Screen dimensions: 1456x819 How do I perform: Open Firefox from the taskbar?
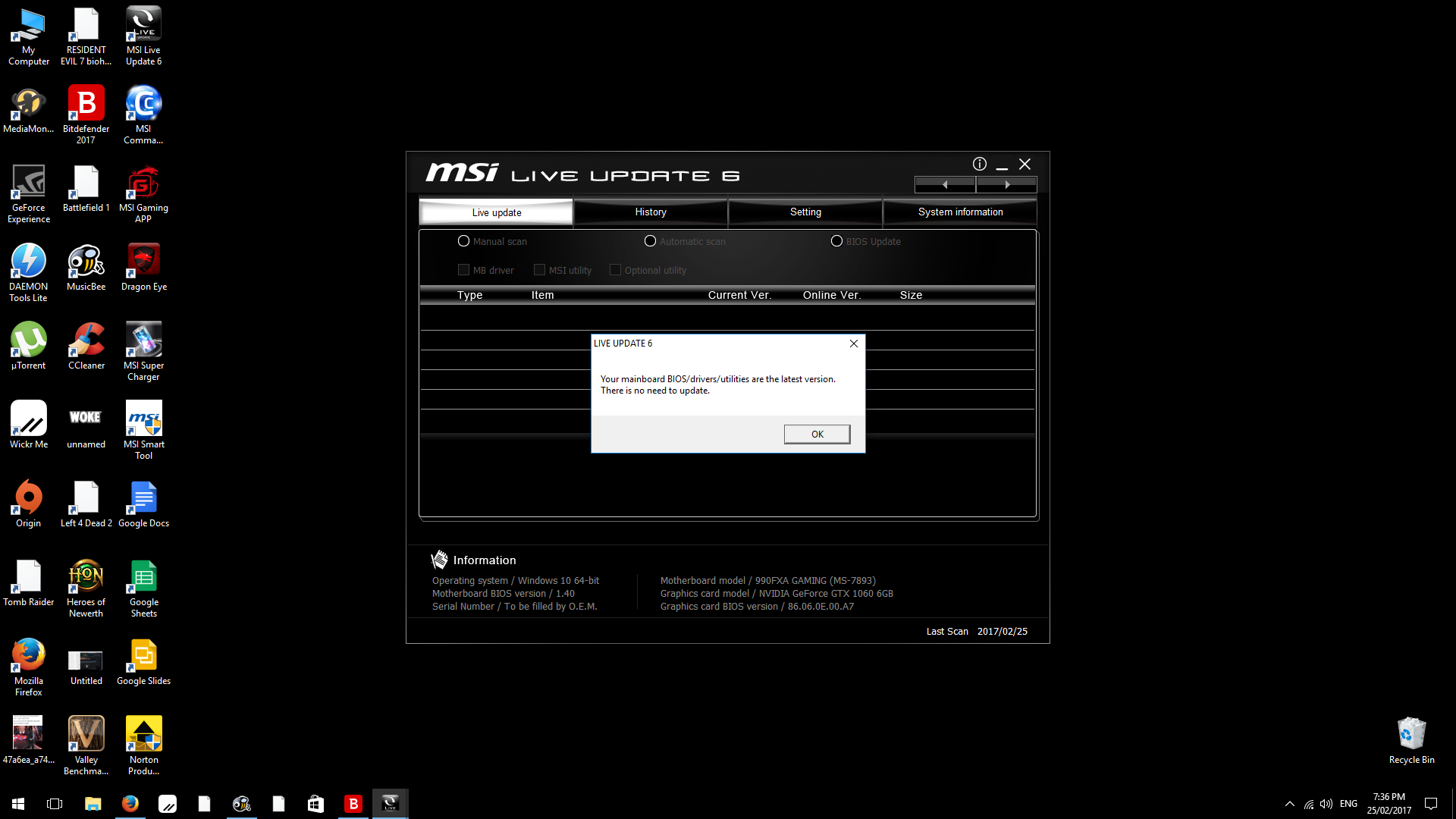click(130, 804)
